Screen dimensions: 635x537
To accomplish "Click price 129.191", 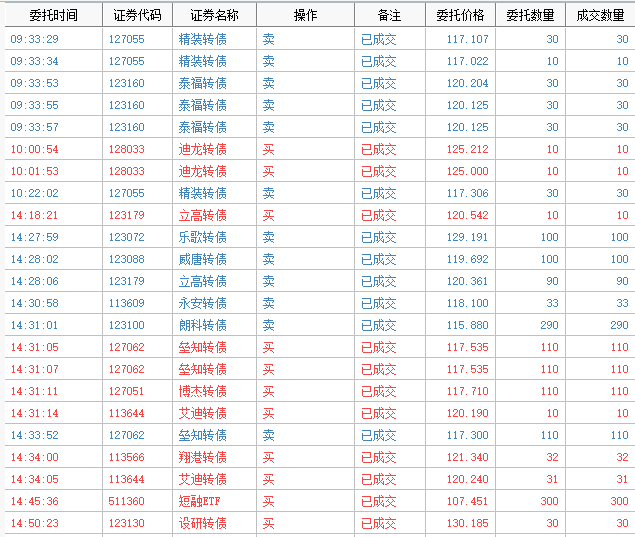I will pyautogui.click(x=468, y=237).
